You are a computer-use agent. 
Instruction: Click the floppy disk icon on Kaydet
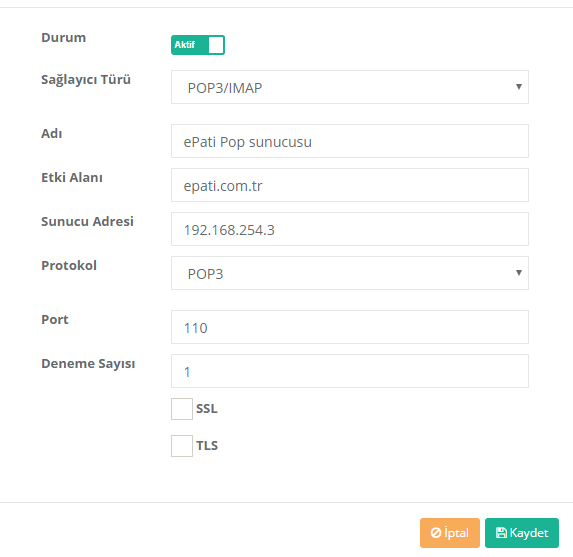click(x=501, y=533)
